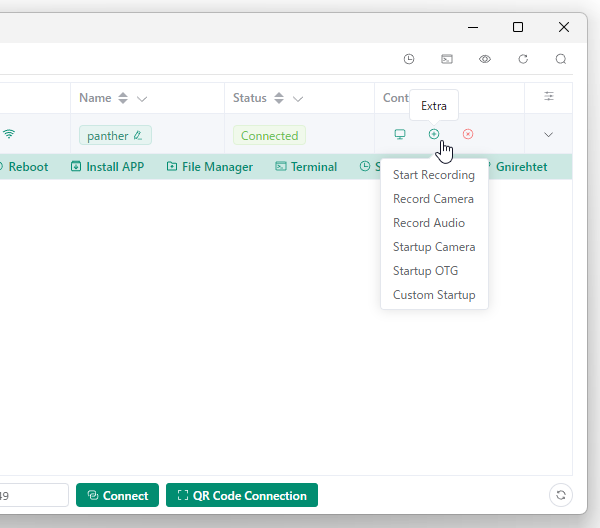Click the green Connect button
This screenshot has height=528, width=600.
[117, 495]
